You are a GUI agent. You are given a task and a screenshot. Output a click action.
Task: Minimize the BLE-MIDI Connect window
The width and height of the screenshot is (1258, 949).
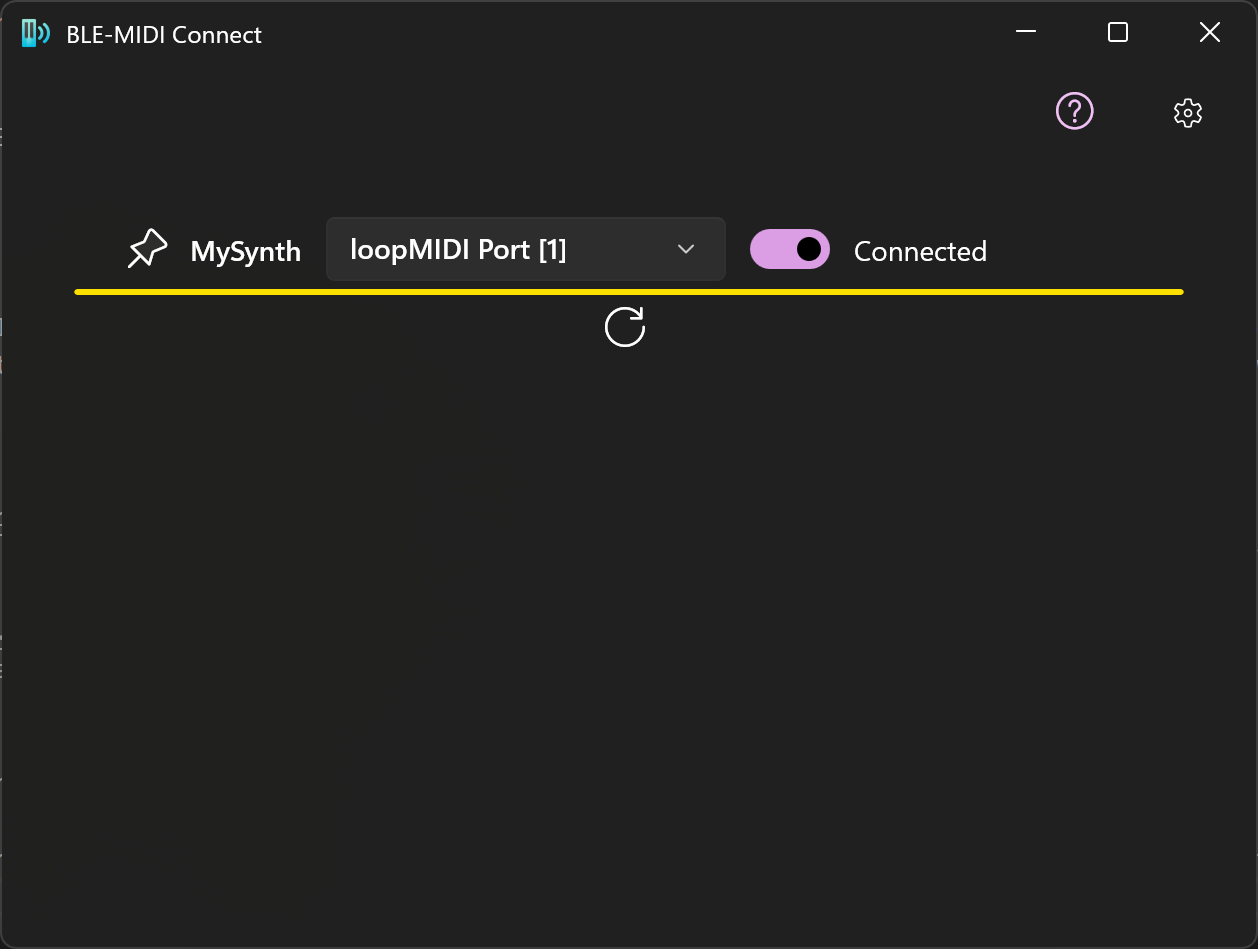point(1026,32)
